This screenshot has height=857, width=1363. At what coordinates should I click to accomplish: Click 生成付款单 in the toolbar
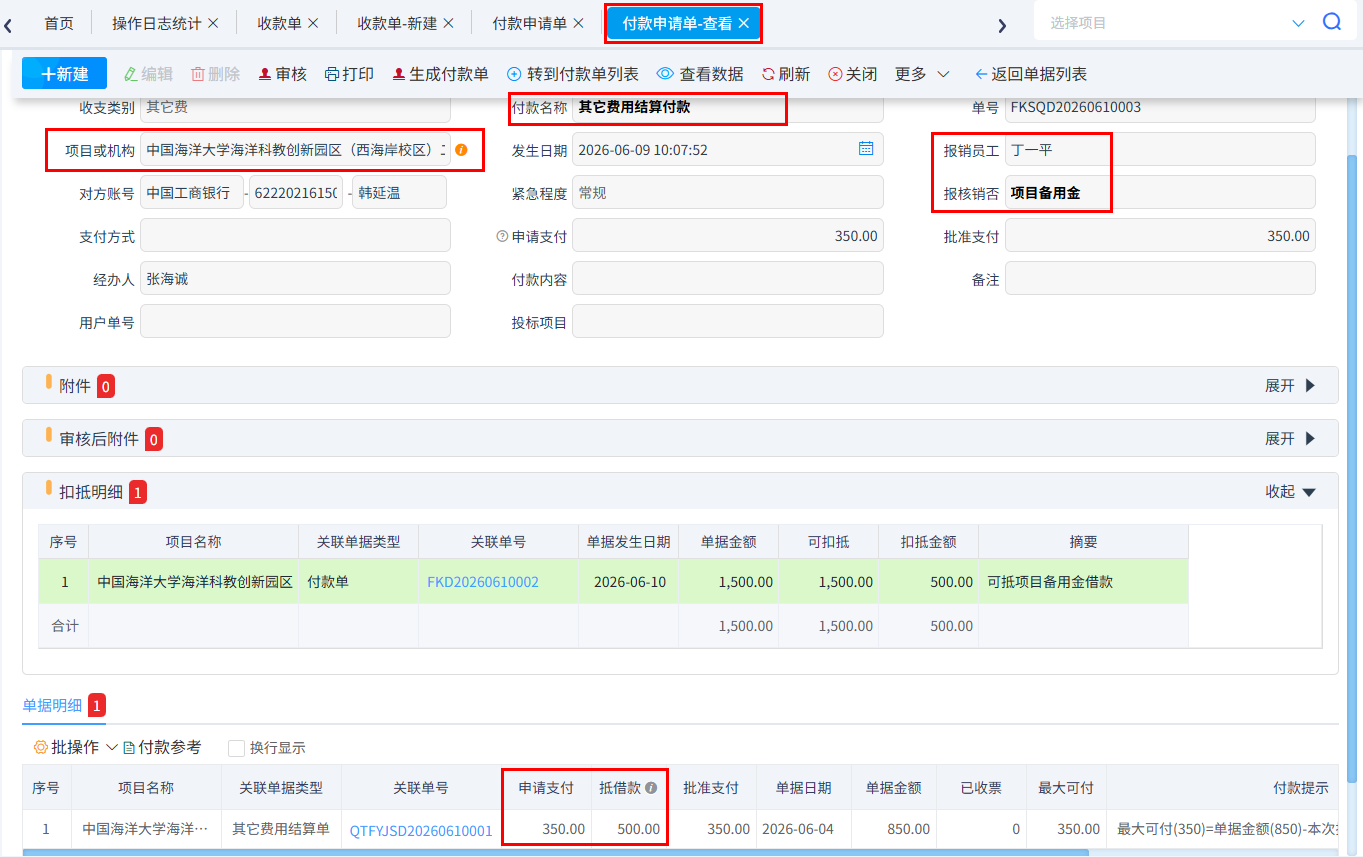coord(440,74)
